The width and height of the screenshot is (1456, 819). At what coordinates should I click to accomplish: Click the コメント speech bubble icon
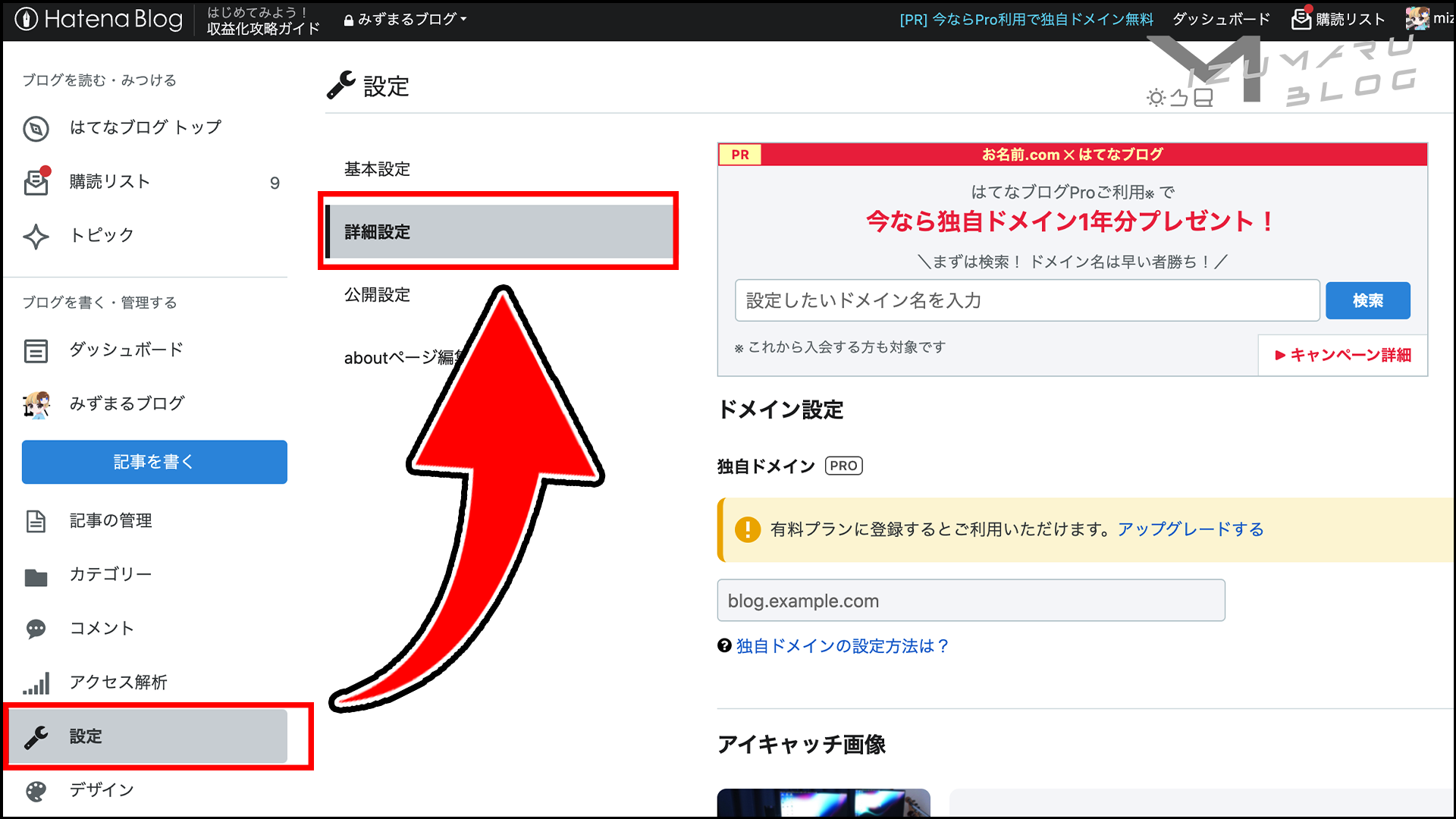click(x=36, y=629)
